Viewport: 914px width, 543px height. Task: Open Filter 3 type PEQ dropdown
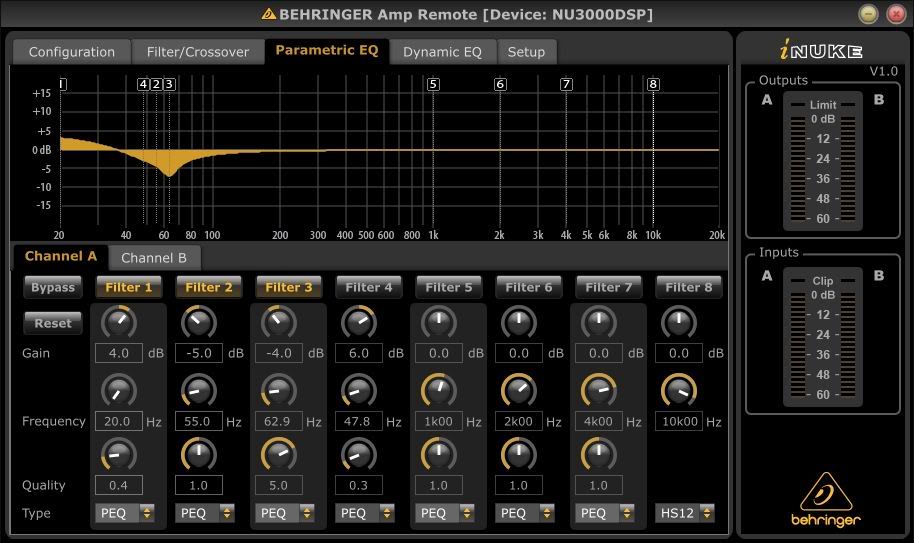pos(284,513)
